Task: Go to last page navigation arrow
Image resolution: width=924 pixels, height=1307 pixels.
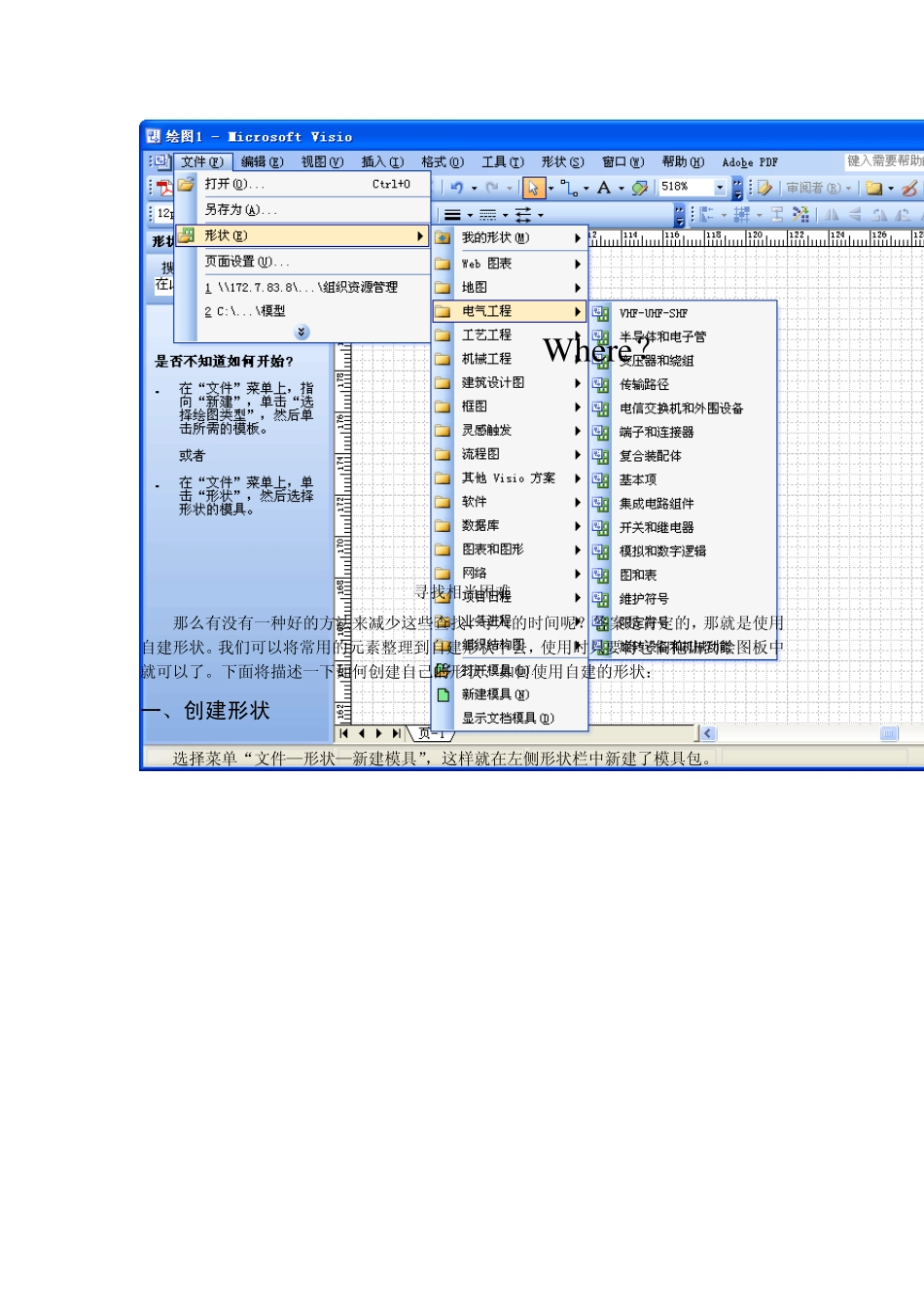Action: (x=396, y=734)
